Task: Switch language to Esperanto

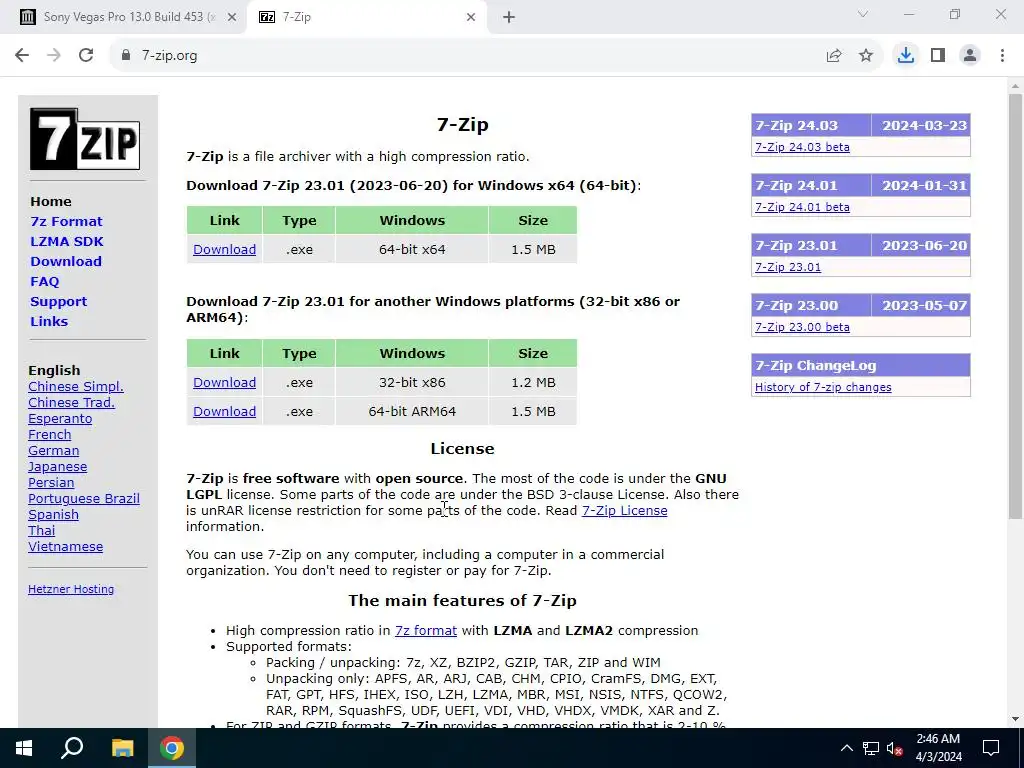Action: [60, 419]
